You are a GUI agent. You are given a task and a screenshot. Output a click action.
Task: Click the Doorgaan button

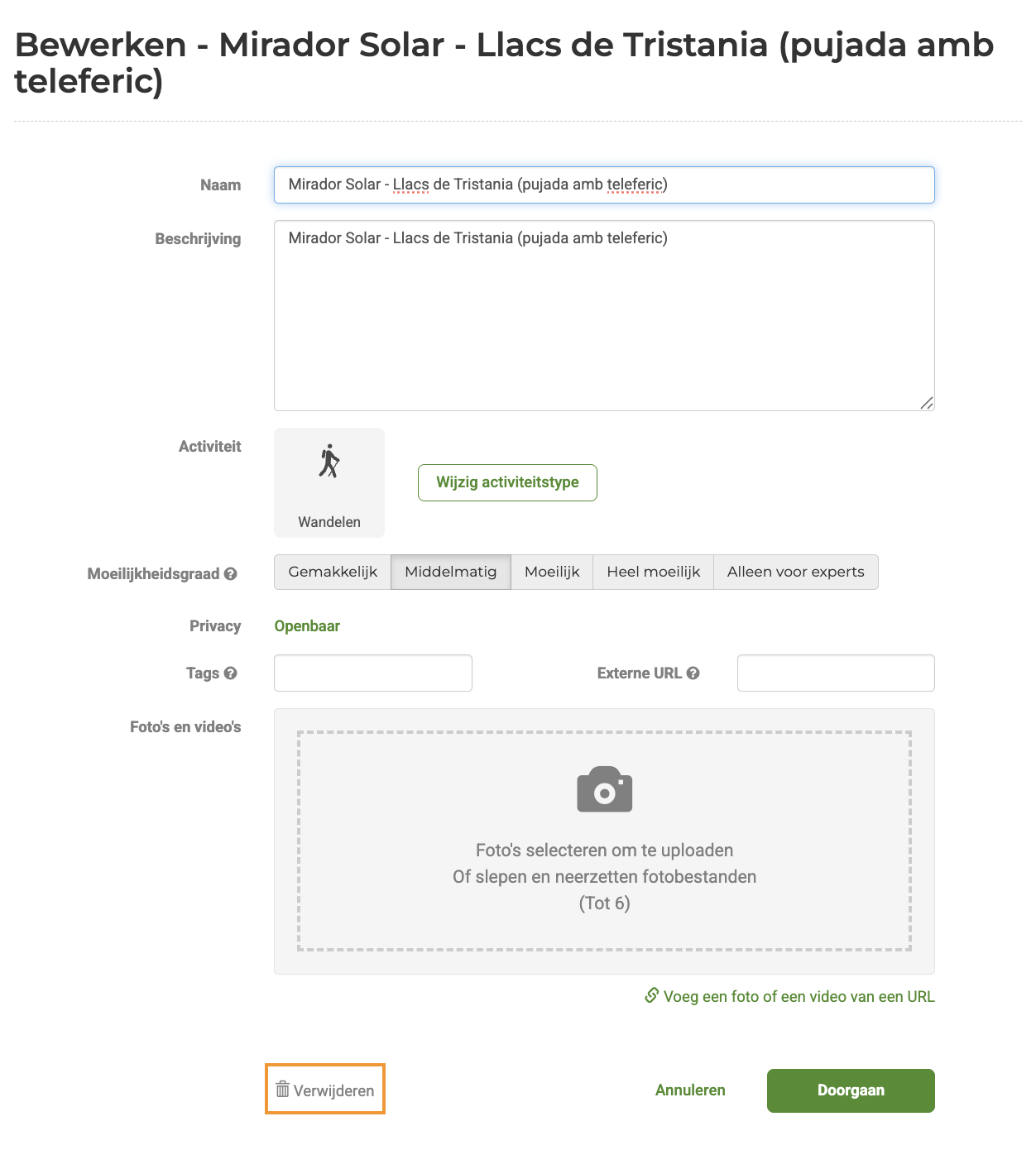click(851, 1090)
